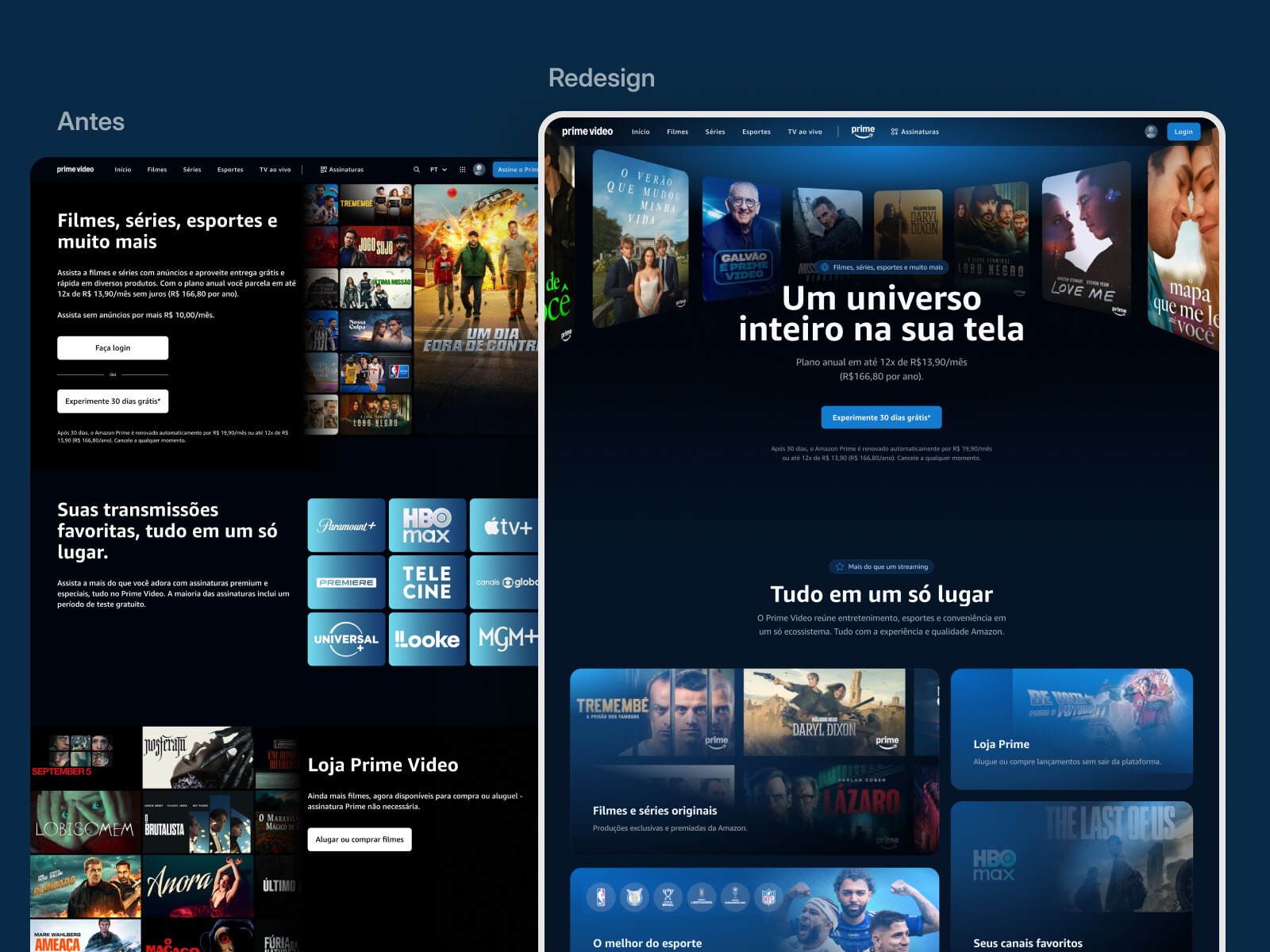This screenshot has width=1270, height=952.
Task: Select the Daryl Dixon poster in Redesign hero row
Action: pyautogui.click(x=908, y=236)
